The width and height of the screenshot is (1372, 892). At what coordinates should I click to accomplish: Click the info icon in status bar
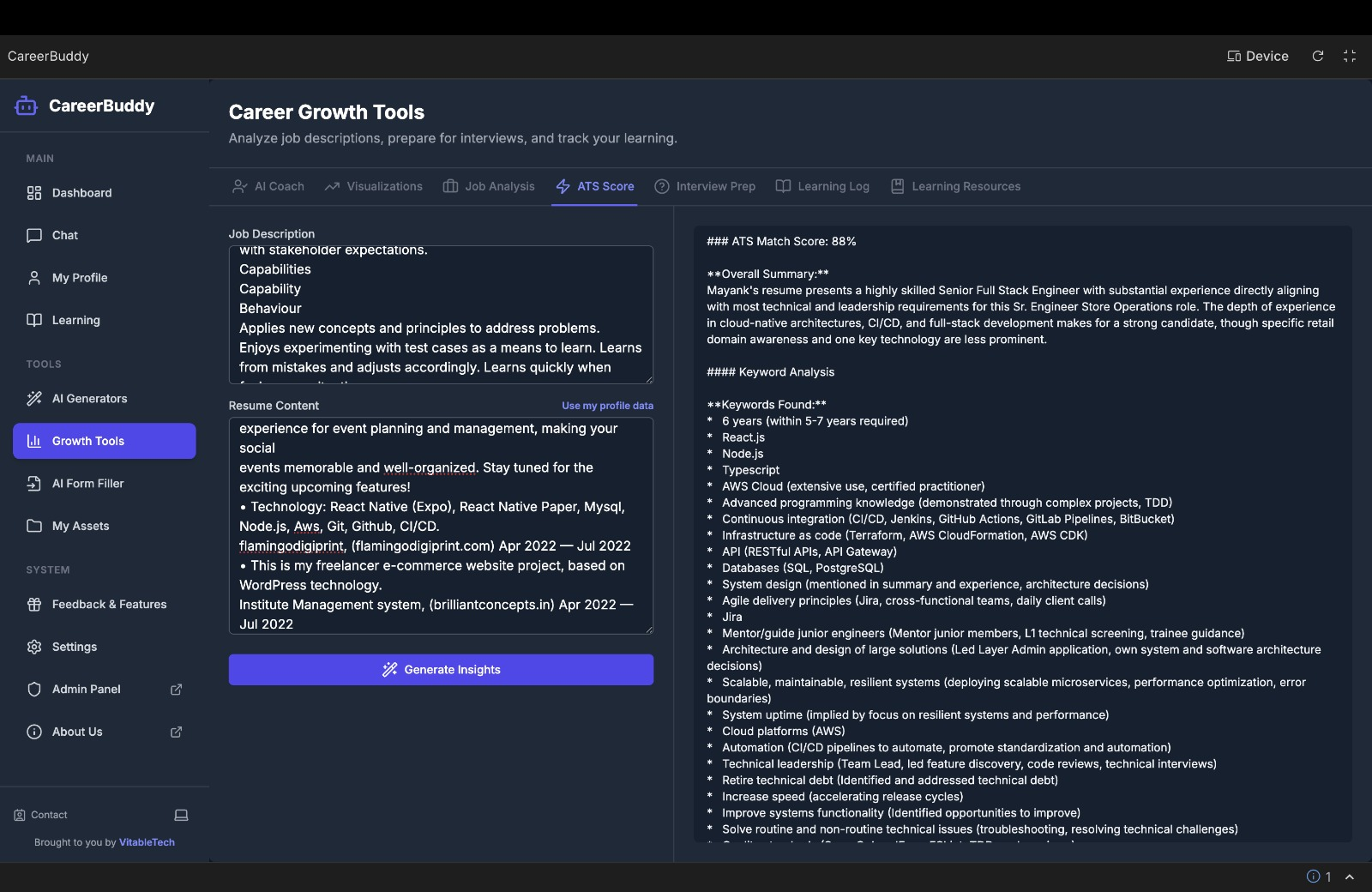1313,877
